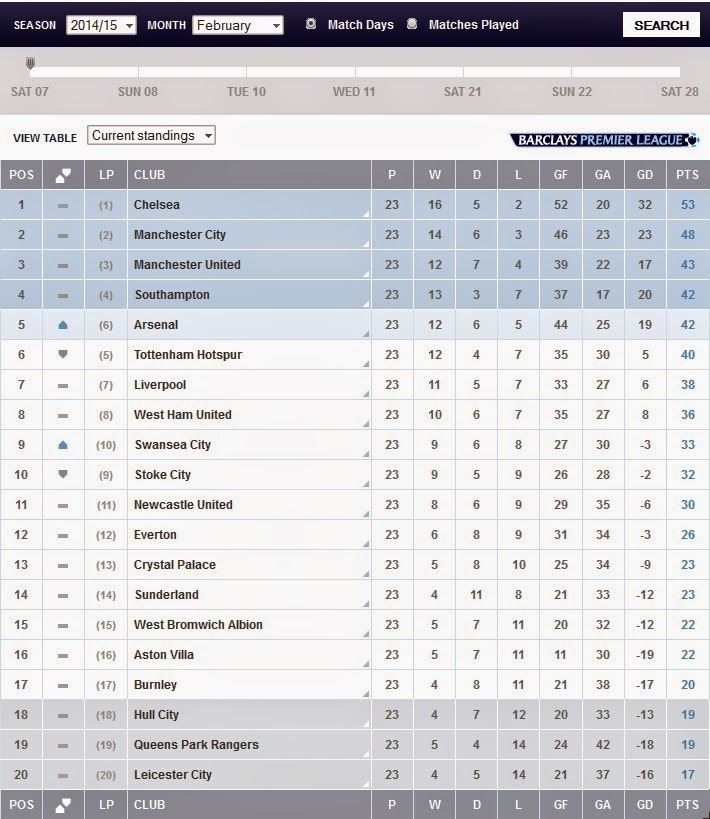Click the match-day slider handle at SAT 07
710x819 pixels.
tap(30, 65)
